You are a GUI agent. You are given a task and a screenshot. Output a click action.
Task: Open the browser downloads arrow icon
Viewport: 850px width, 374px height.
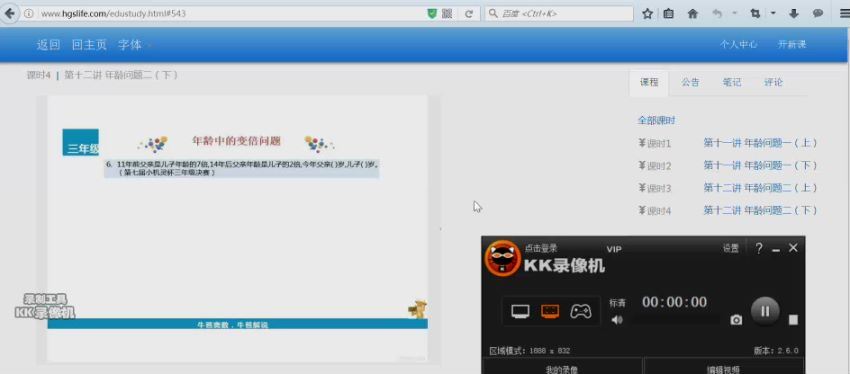pos(794,14)
